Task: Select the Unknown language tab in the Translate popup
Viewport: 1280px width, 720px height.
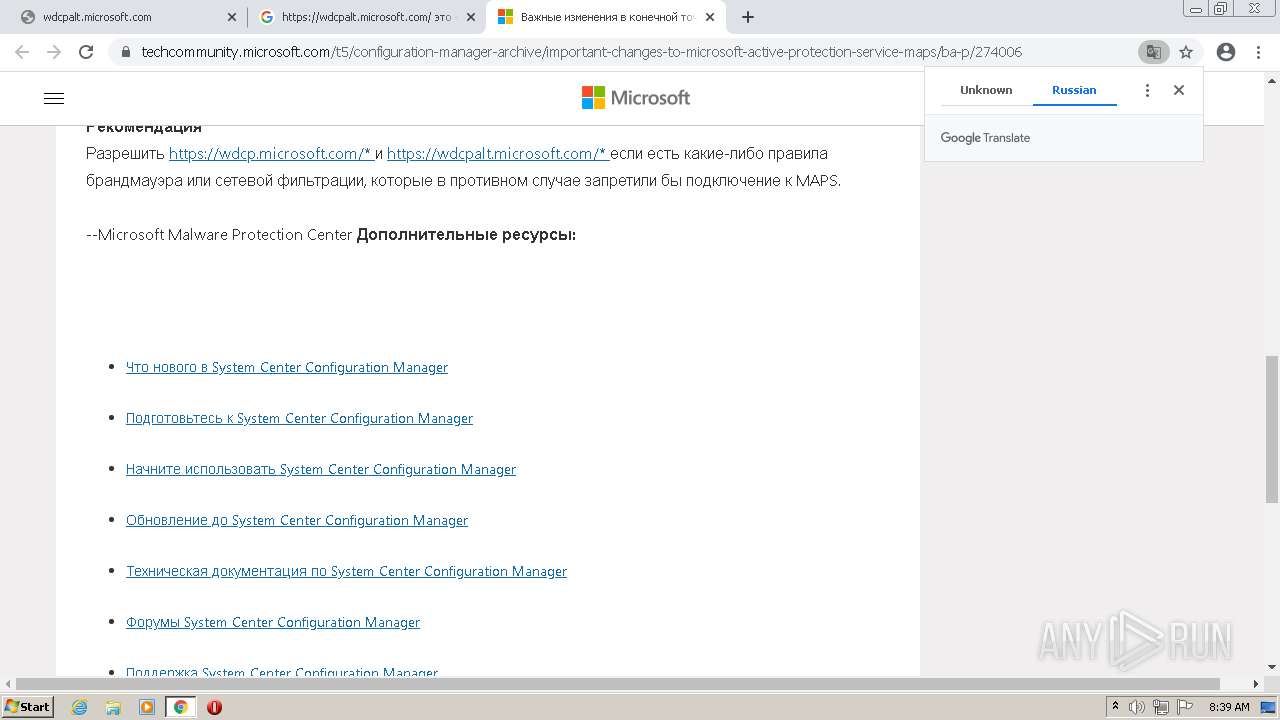Action: 986,90
